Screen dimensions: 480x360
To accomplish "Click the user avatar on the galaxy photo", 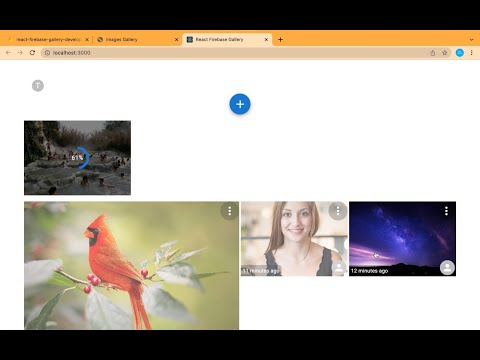I will [447, 267].
